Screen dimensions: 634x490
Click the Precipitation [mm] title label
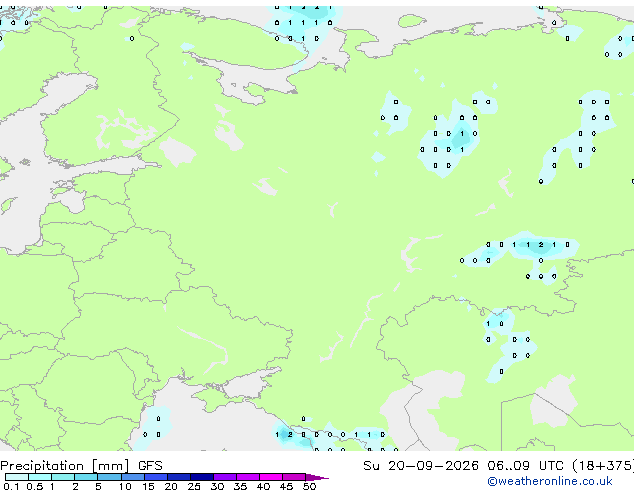click(65, 466)
